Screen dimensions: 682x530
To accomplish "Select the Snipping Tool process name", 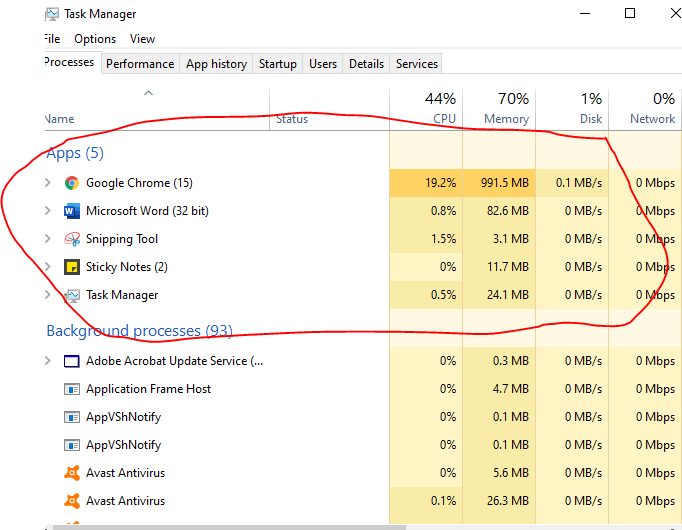I will (x=122, y=239).
